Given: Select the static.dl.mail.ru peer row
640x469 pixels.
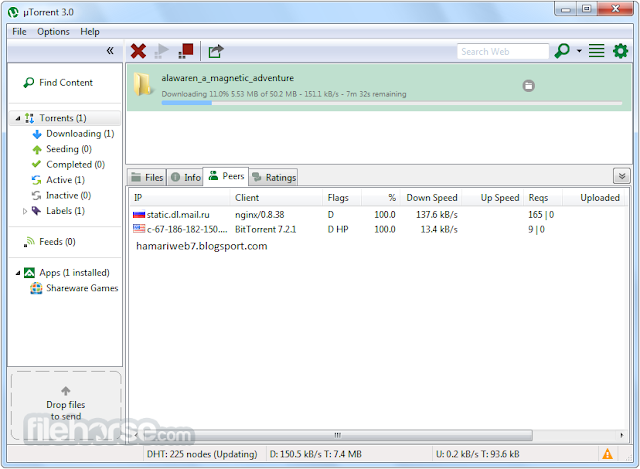Looking at the screenshot, I should tap(378, 215).
